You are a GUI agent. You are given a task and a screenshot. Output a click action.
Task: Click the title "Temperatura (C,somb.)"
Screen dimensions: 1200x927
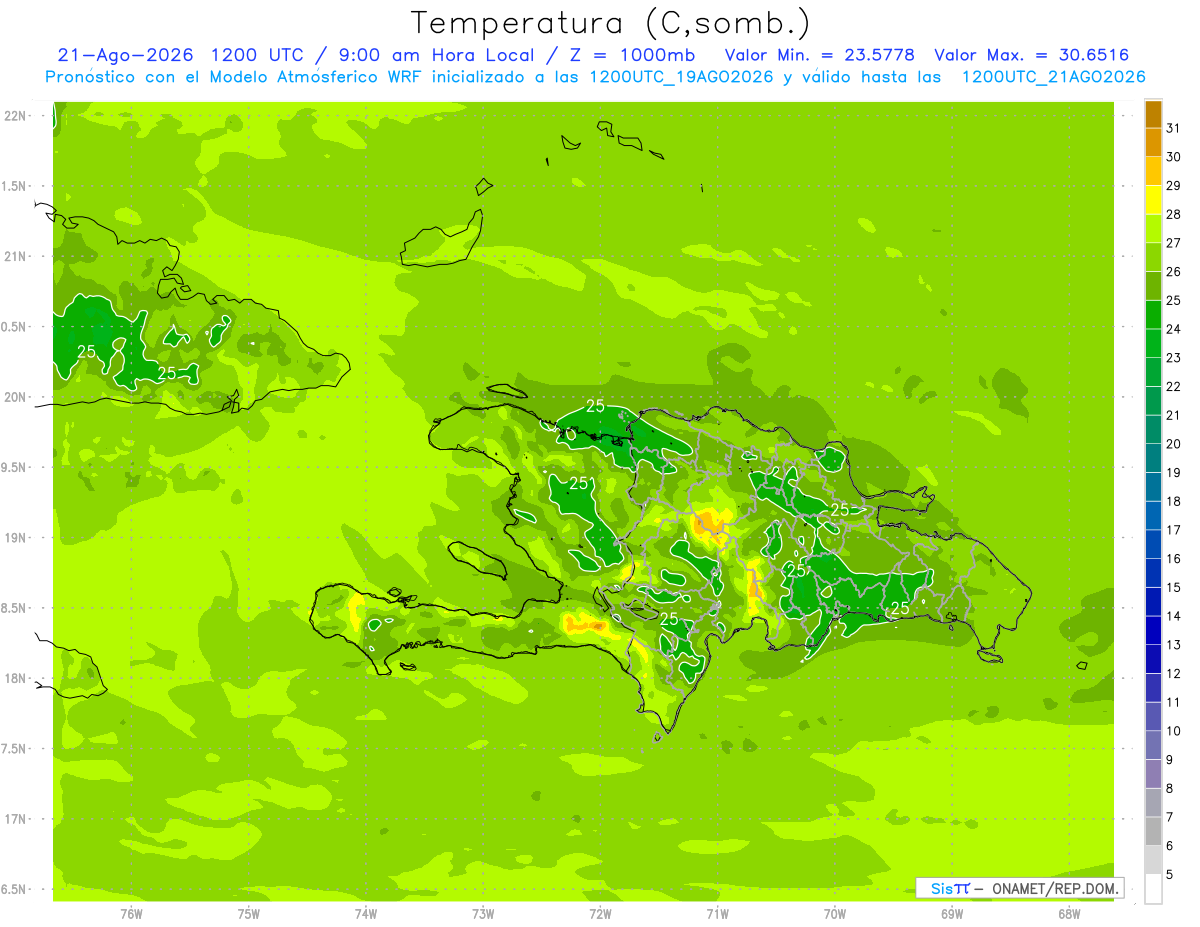[x=611, y=24]
